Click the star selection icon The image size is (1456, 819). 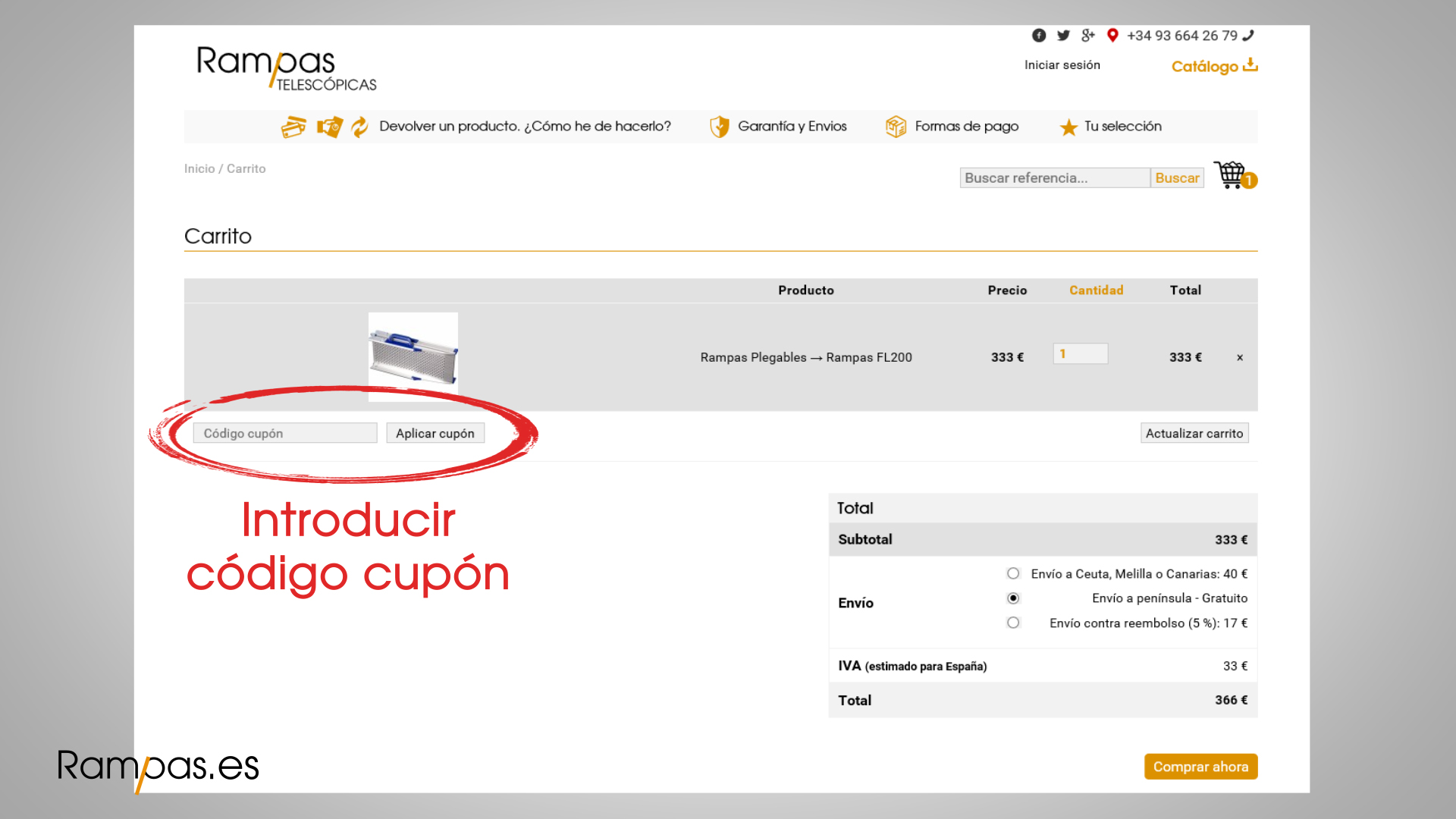click(1068, 127)
